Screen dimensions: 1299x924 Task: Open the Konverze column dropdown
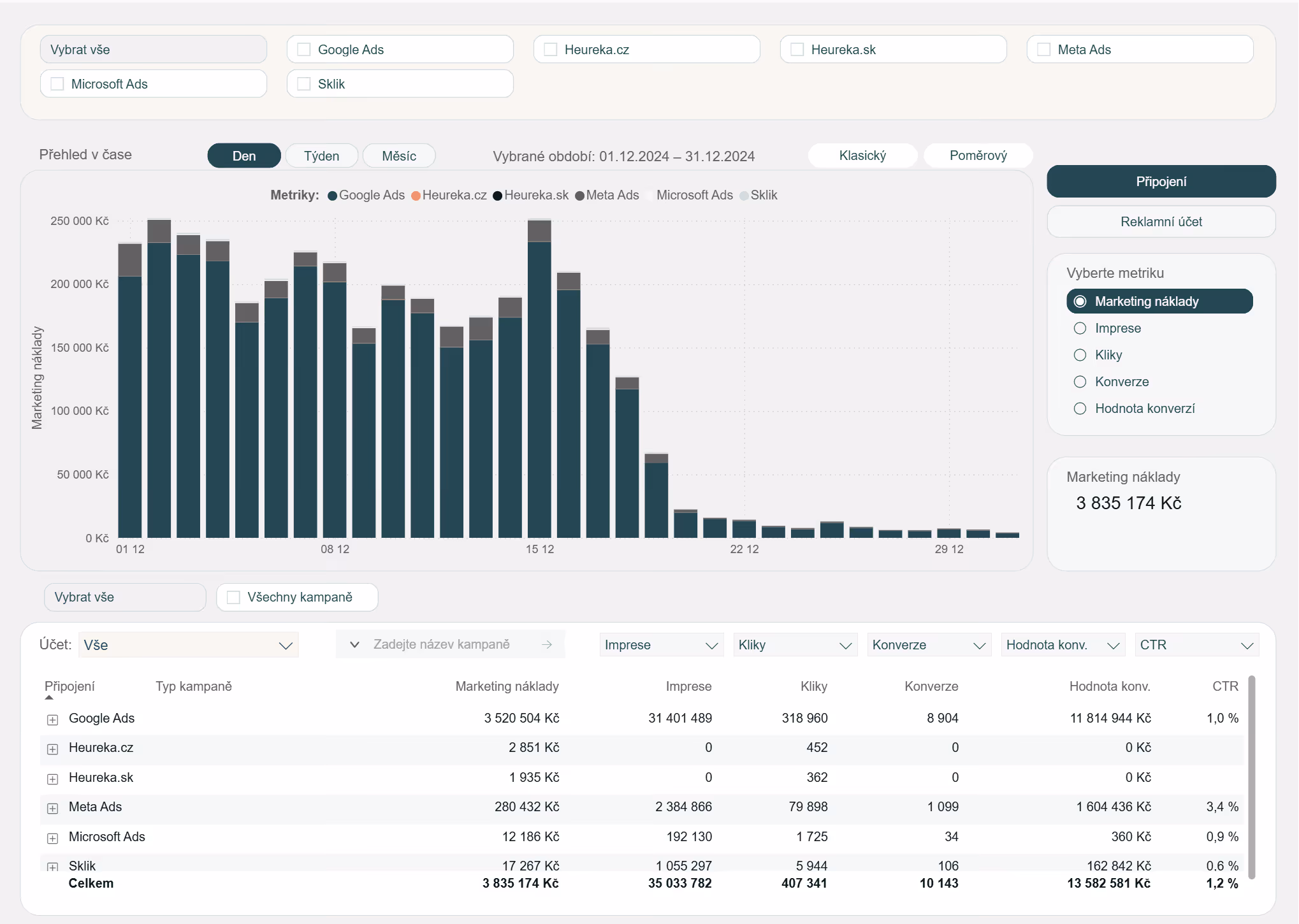click(x=929, y=645)
